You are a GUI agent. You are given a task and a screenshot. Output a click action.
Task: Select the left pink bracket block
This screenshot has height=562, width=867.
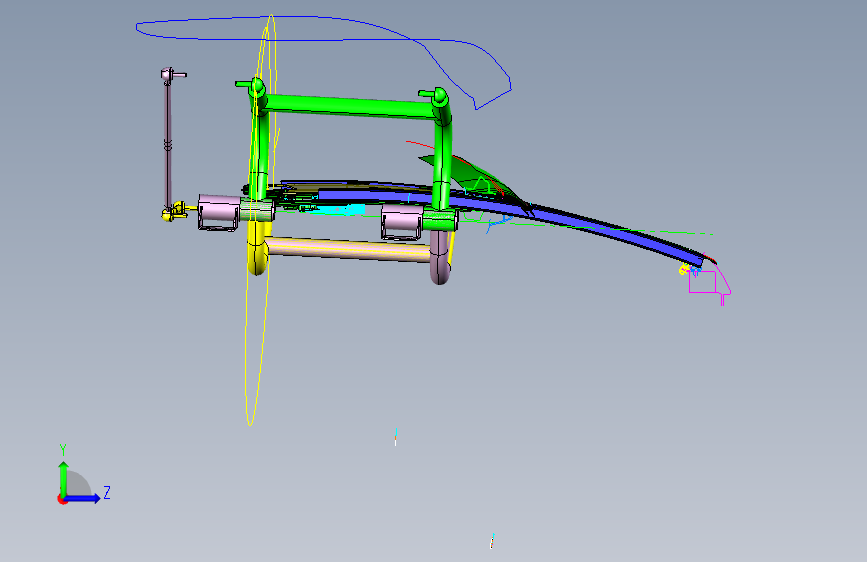tap(219, 212)
